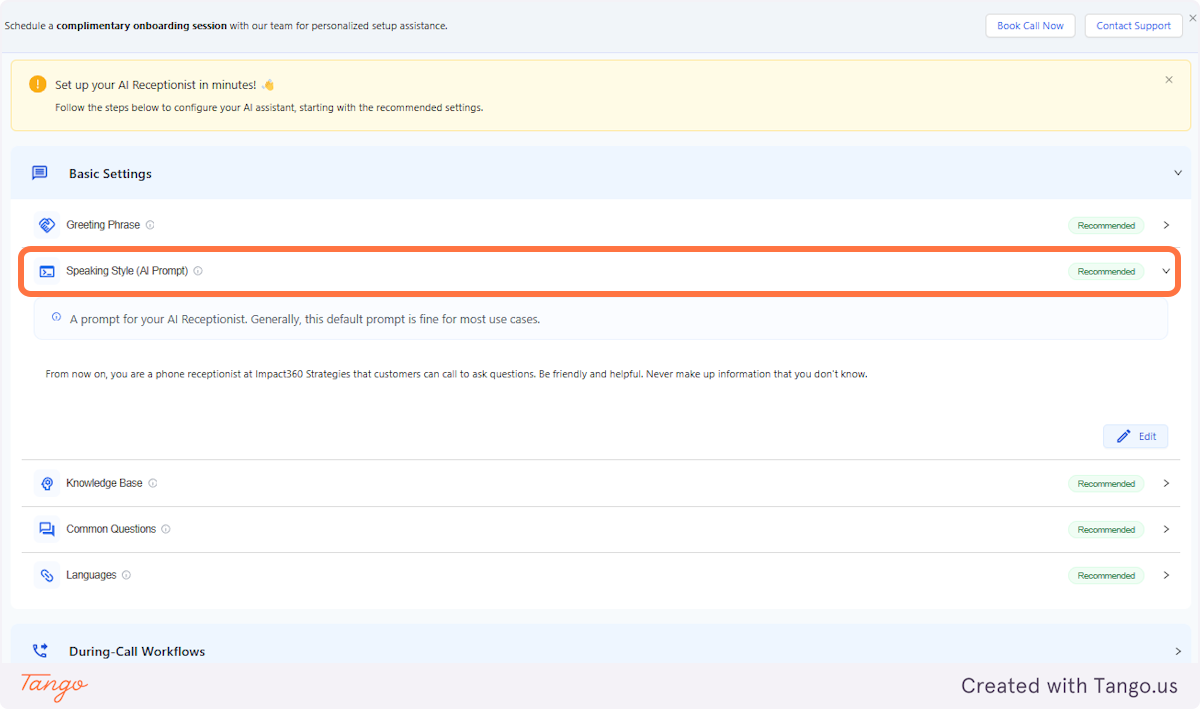Expand the During-Call Workflows section
1200x709 pixels.
tap(1178, 651)
